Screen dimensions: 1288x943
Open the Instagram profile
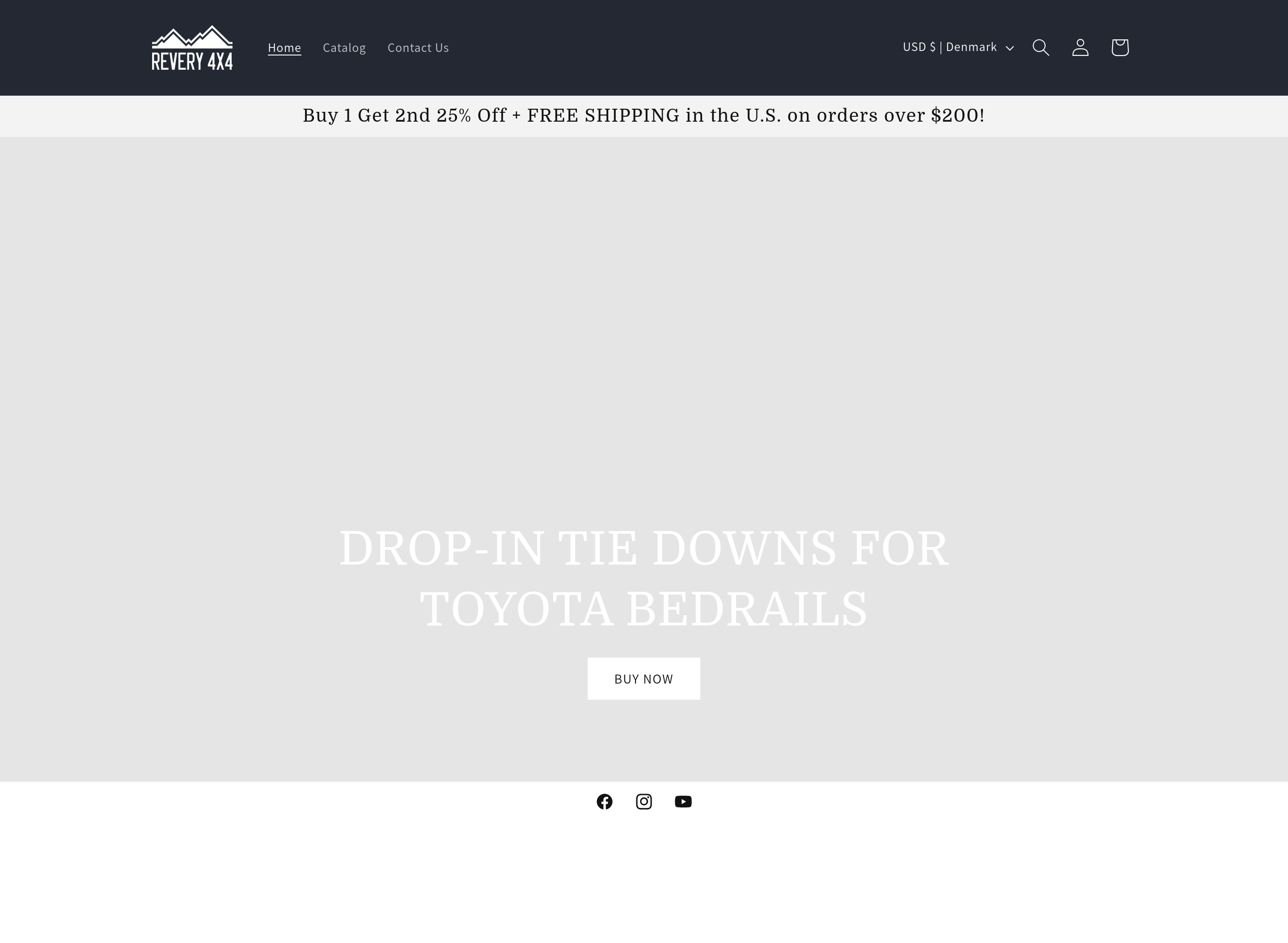tap(644, 802)
